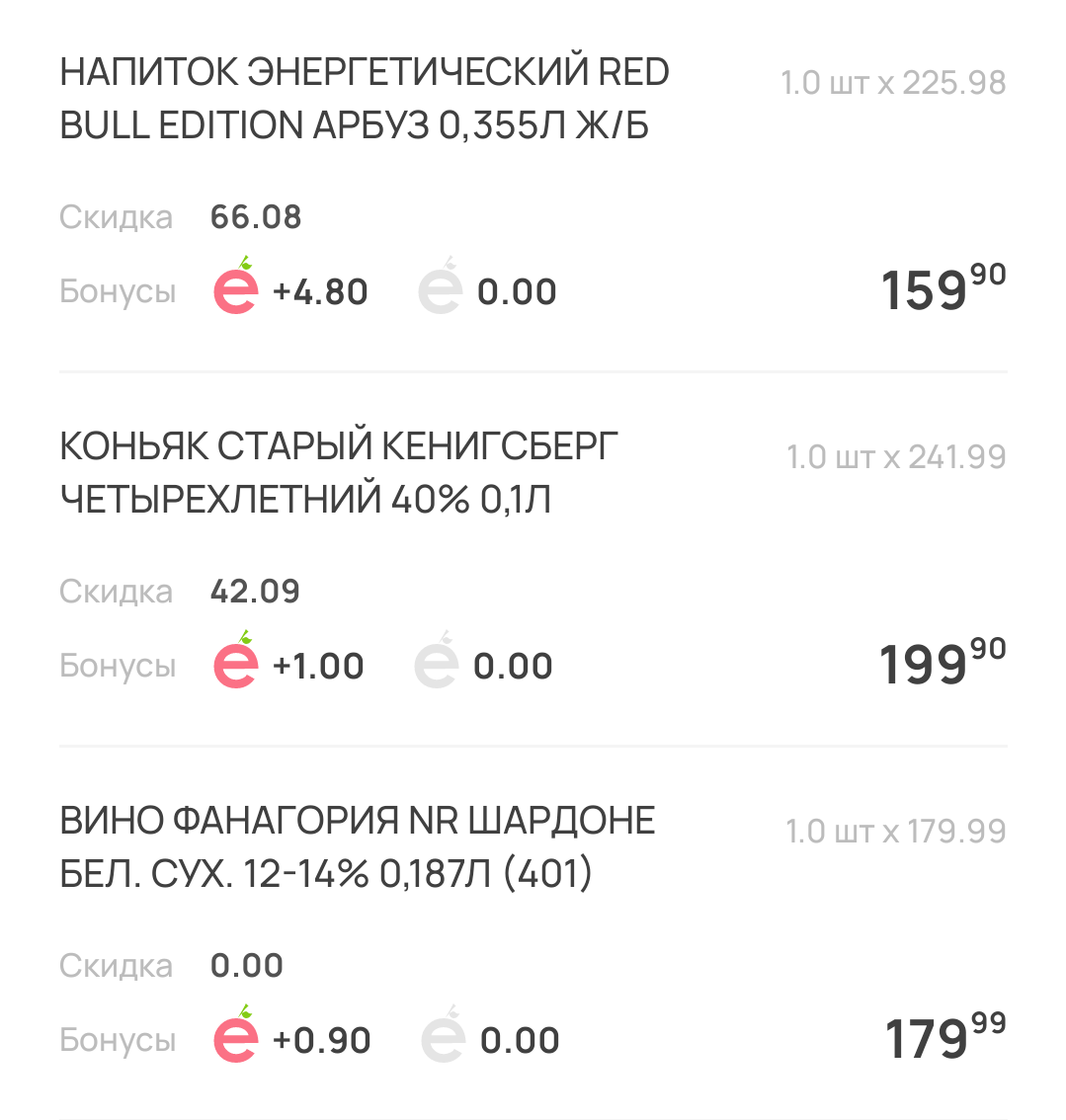Click the Скидка label on the wine item
The image size is (1066, 1120).
click(116, 966)
